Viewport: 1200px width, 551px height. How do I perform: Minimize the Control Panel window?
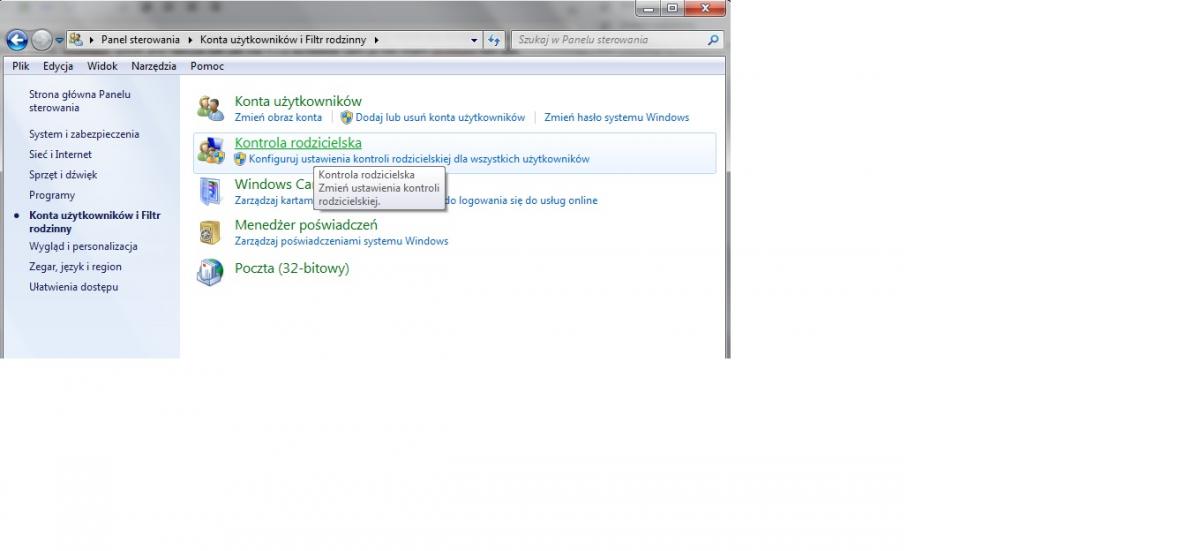coord(648,9)
